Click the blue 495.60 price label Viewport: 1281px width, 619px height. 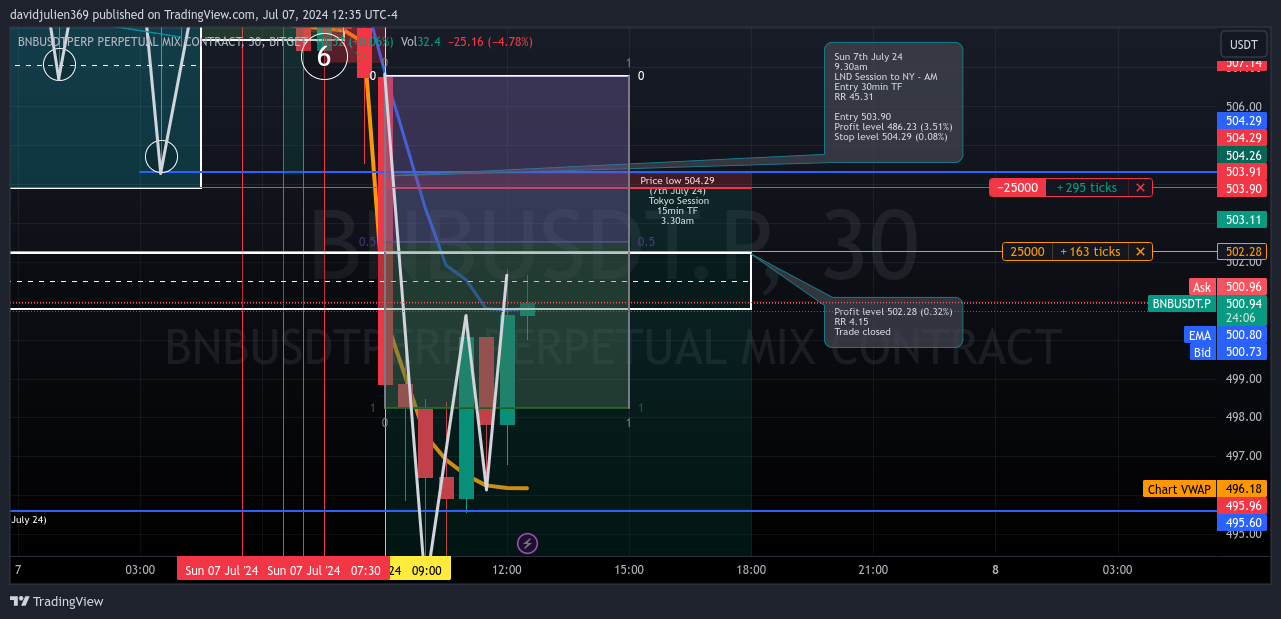[x=1242, y=523]
